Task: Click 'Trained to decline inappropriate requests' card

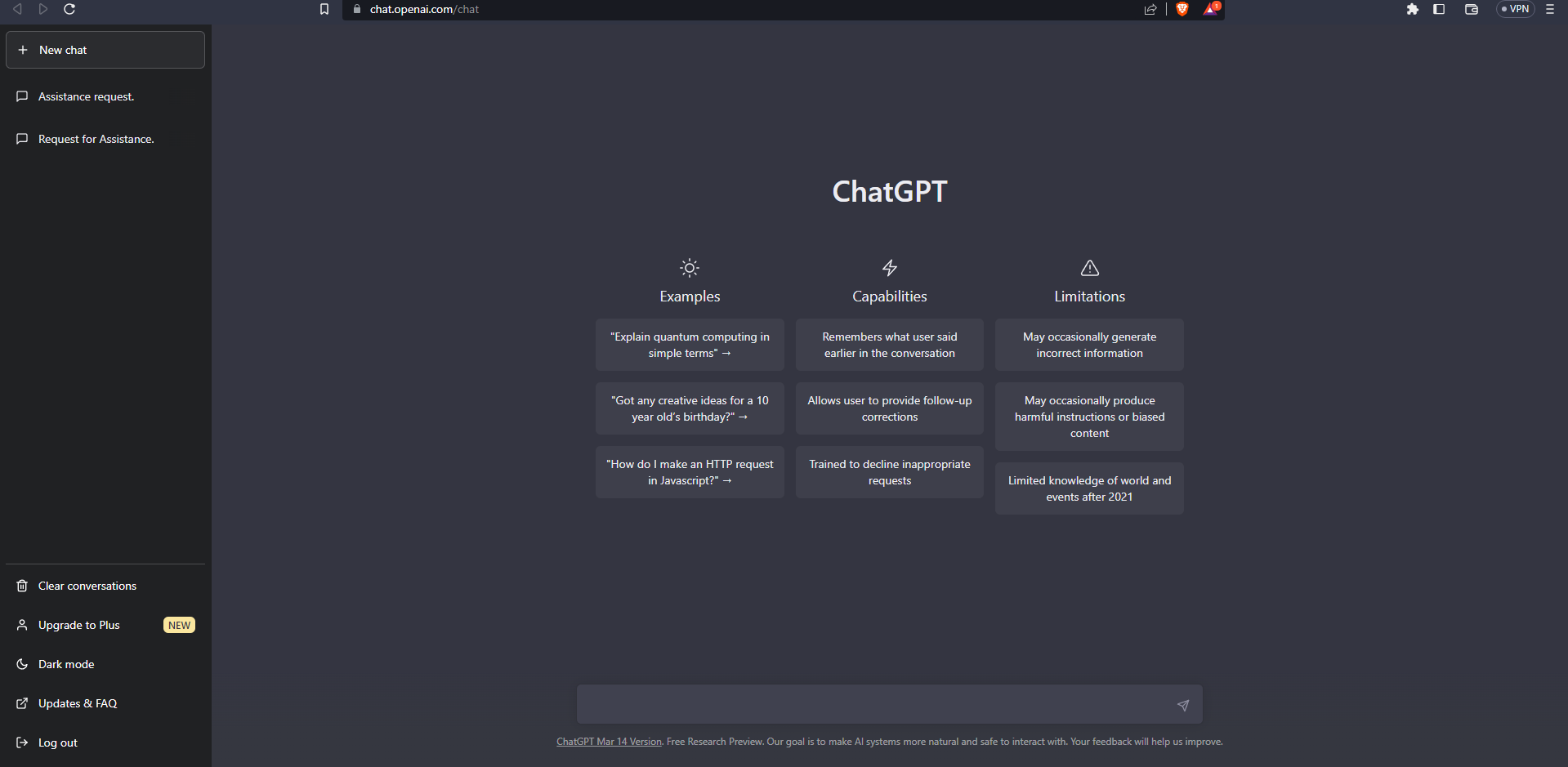Action: click(x=890, y=472)
